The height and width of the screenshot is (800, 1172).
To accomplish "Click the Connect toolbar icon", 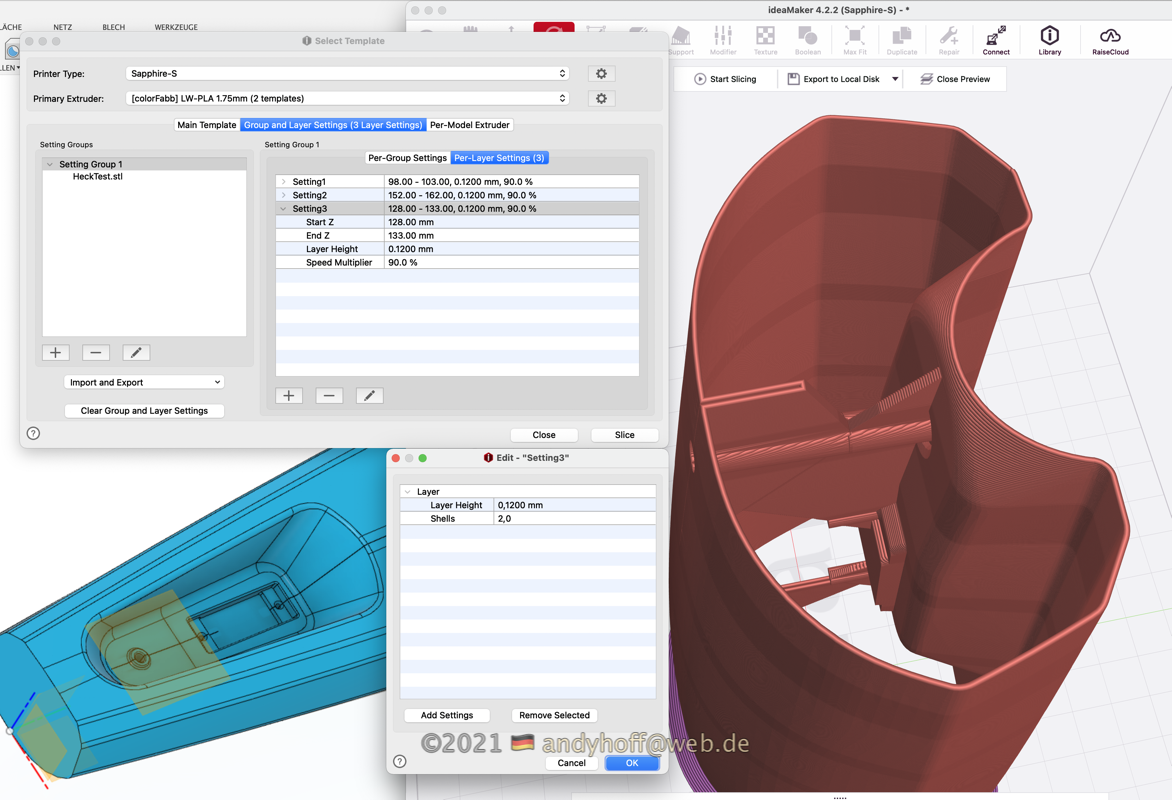I will pyautogui.click(x=995, y=40).
